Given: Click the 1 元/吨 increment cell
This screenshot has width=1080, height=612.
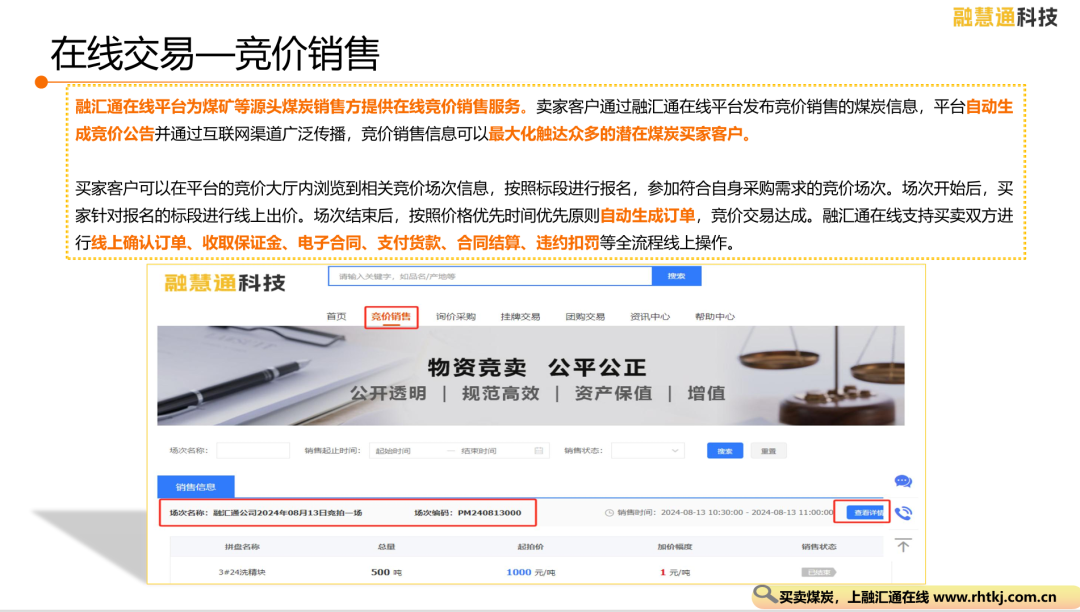Looking at the screenshot, I should pos(675,572).
